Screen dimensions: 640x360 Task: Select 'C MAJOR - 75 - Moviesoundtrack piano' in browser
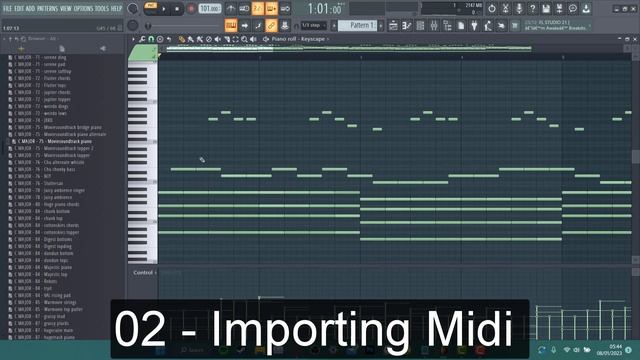[55, 141]
